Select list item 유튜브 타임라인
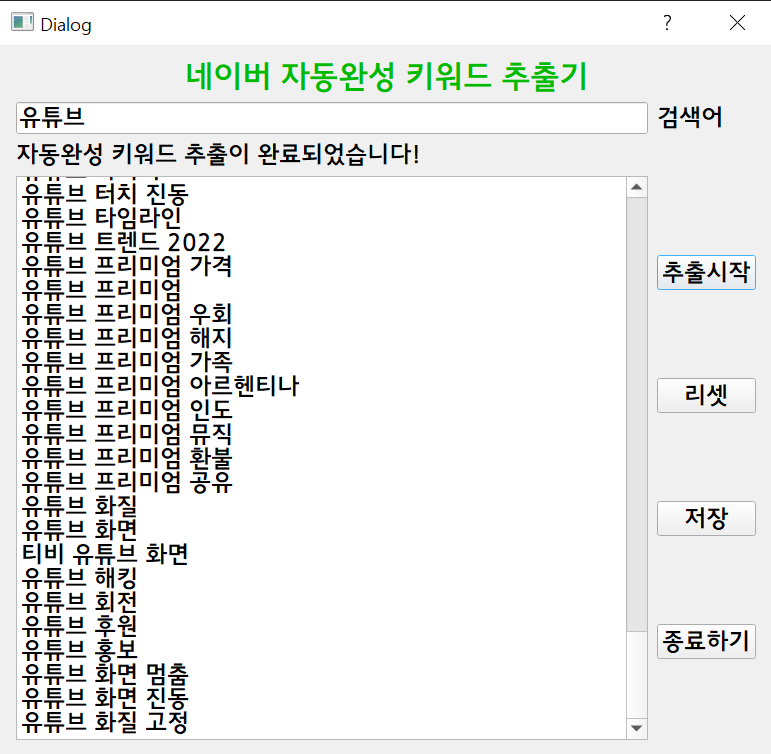 coord(102,218)
